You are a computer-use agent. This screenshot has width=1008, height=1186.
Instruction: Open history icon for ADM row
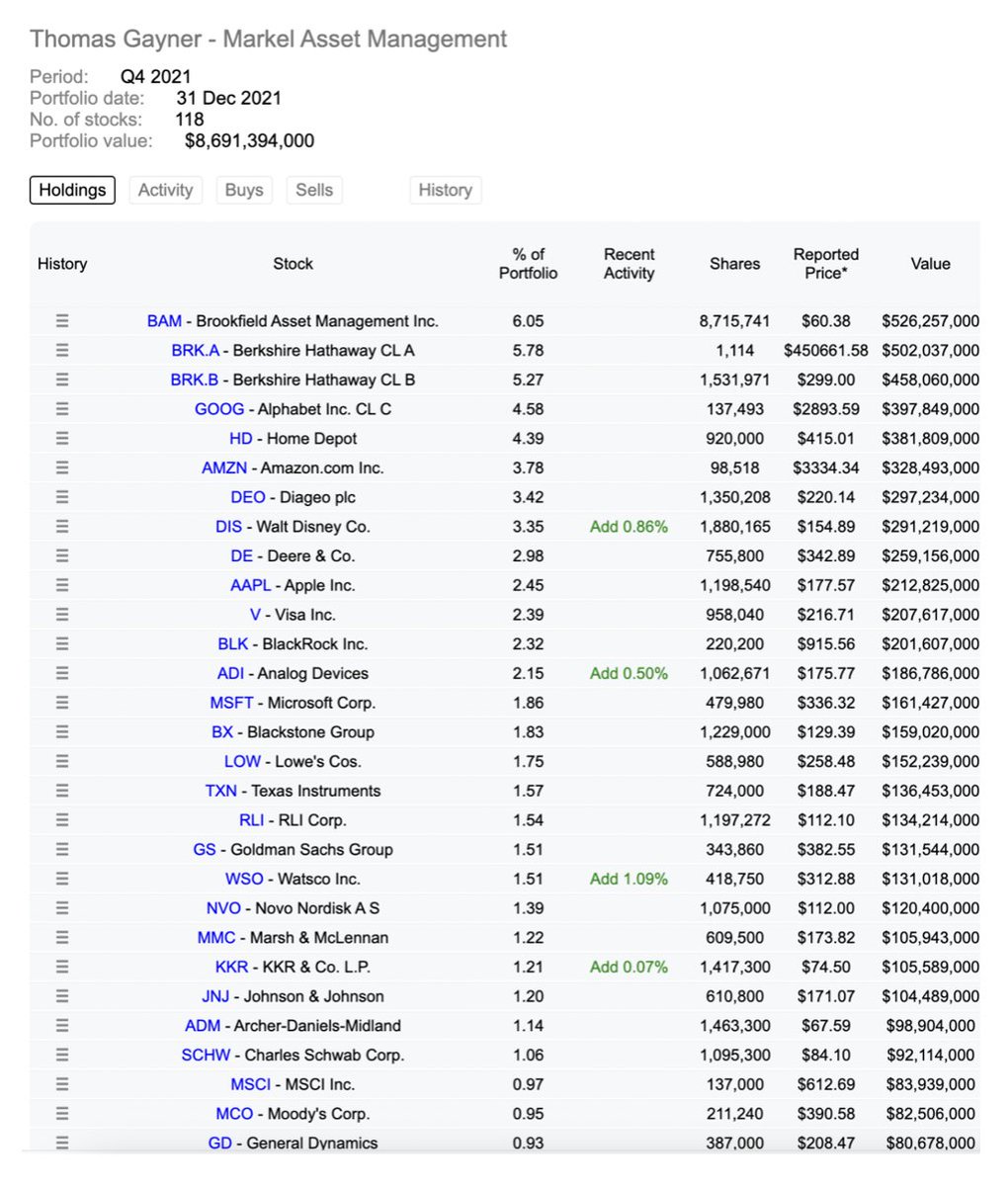coord(62,1025)
